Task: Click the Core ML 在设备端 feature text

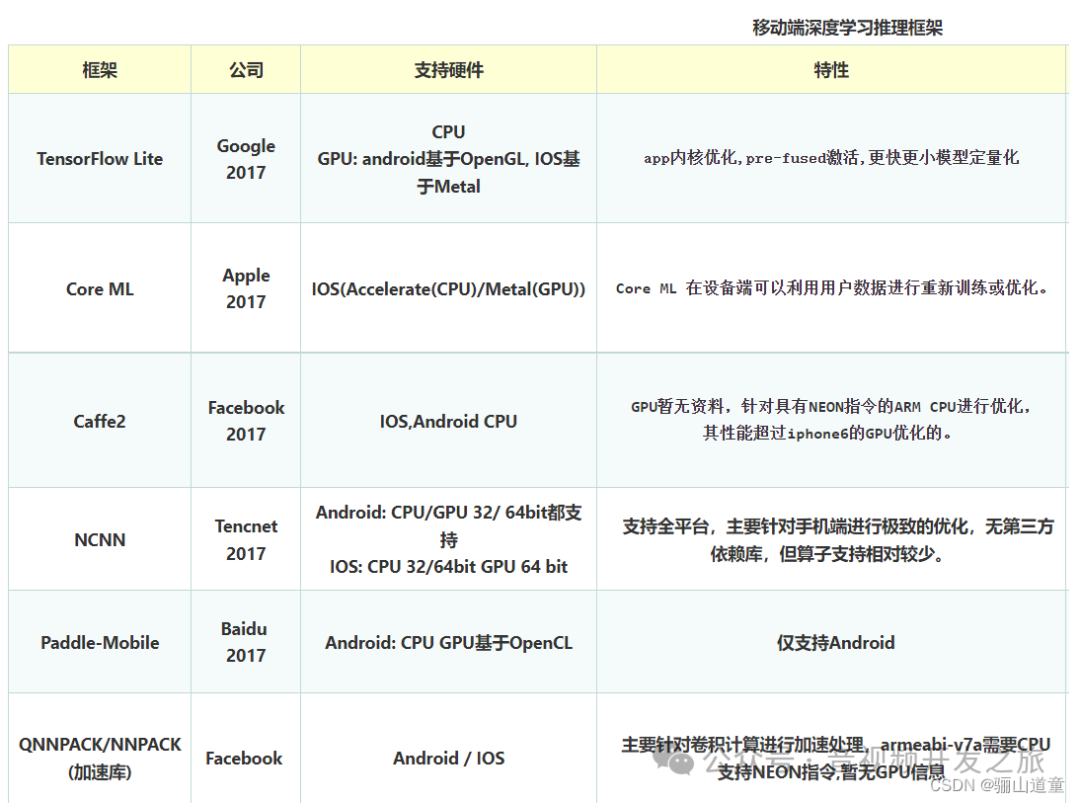Action: coord(831,288)
